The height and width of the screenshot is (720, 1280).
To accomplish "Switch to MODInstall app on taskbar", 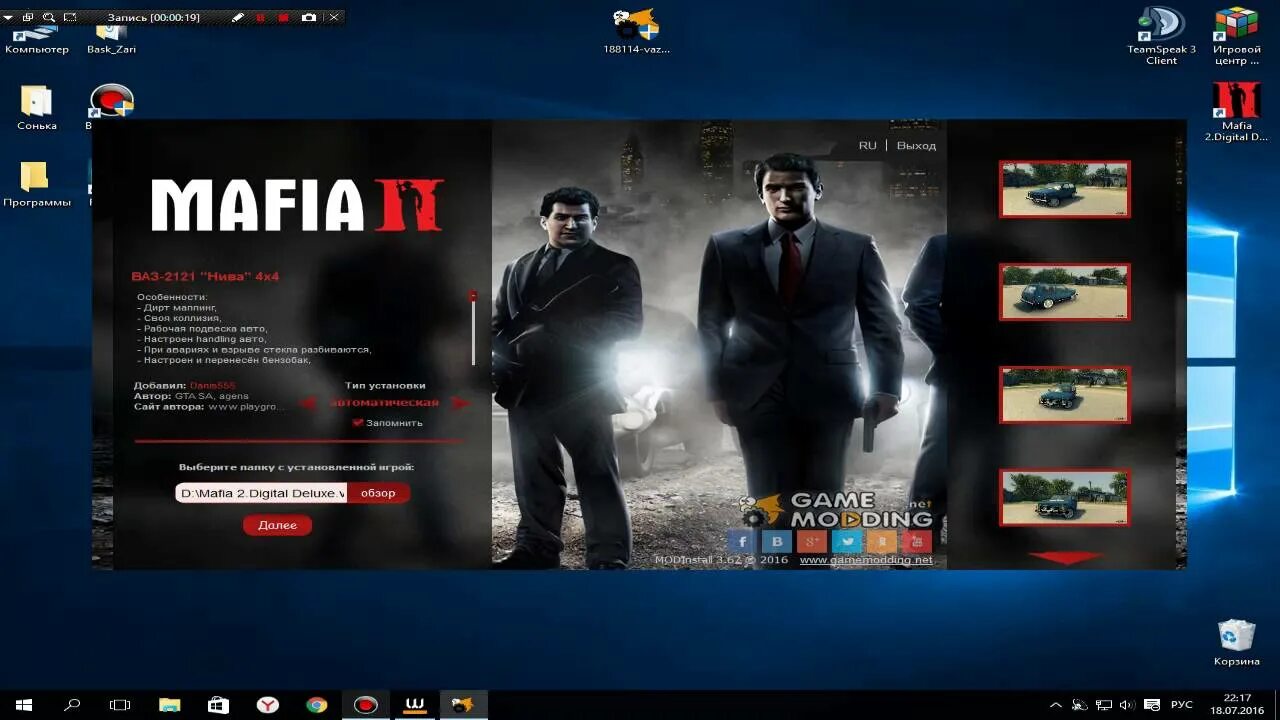I will (x=462, y=705).
